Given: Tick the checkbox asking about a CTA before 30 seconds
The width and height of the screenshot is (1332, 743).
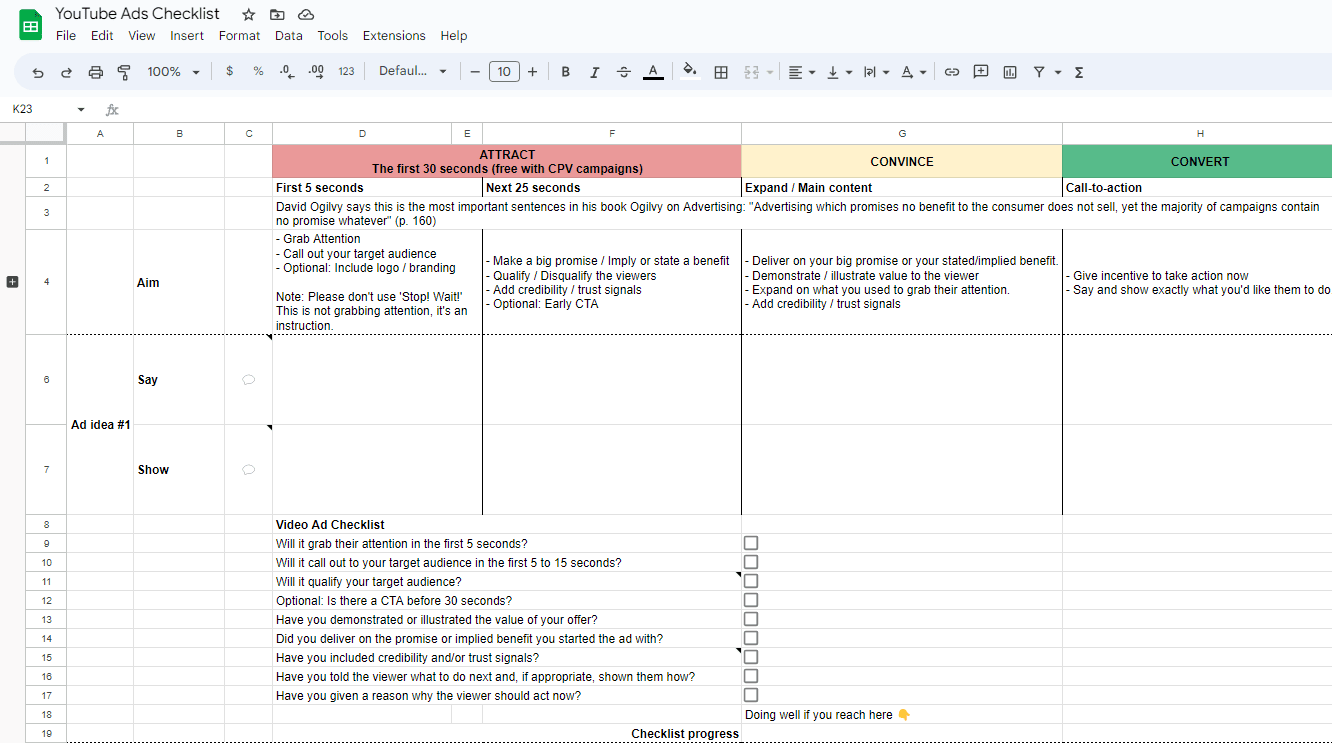Looking at the screenshot, I should tap(750, 600).
